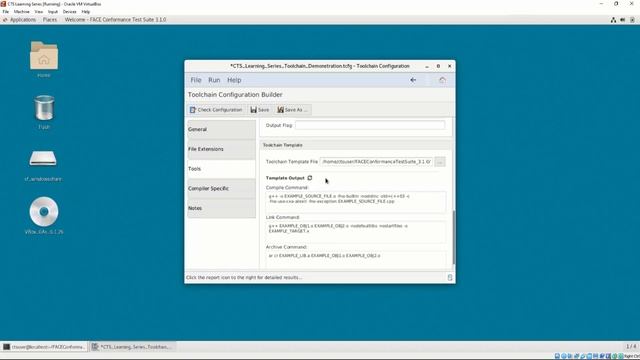Viewport: 640px width, 360px height.
Task: Click the network icon in top panel
Action: (x=613, y=20)
